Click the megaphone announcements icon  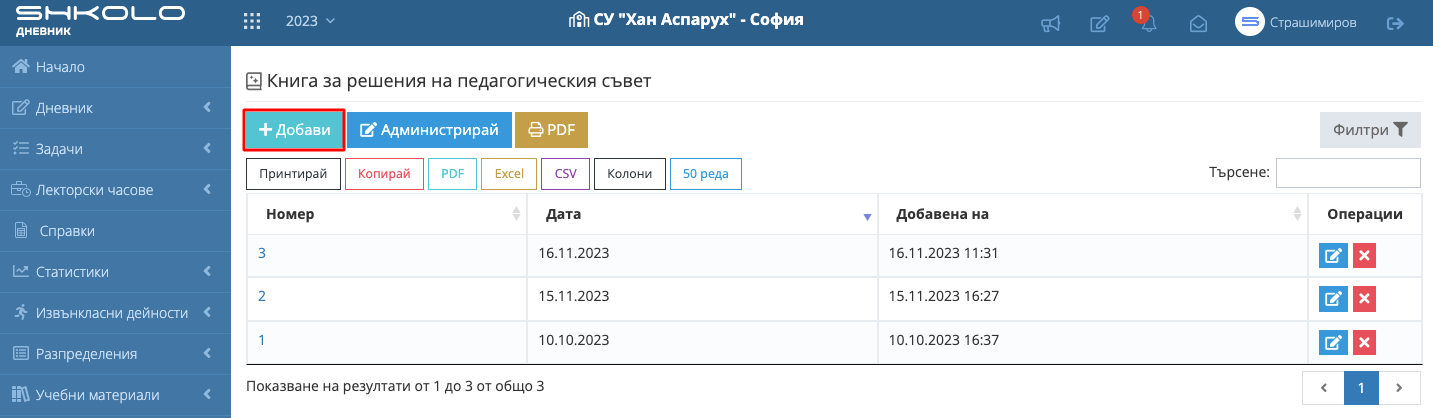[x=1050, y=22]
